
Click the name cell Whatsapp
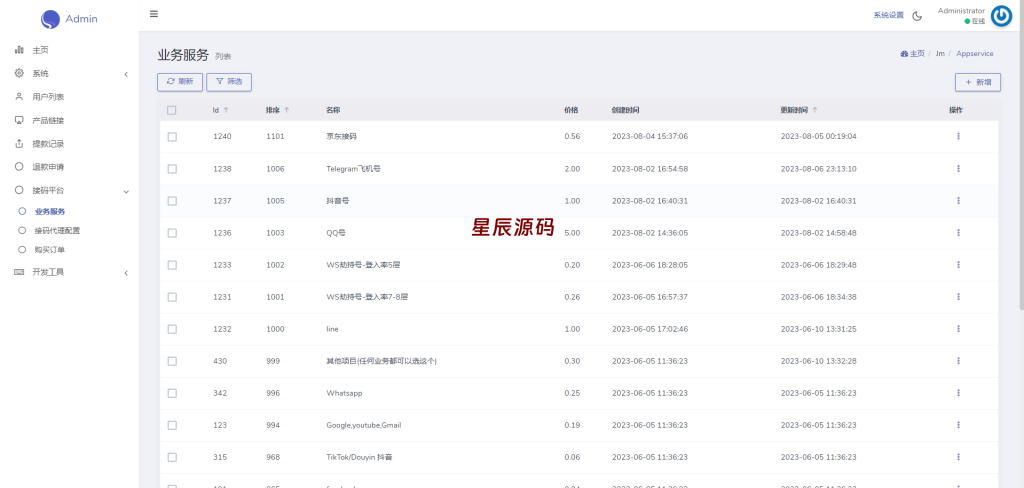coord(344,393)
